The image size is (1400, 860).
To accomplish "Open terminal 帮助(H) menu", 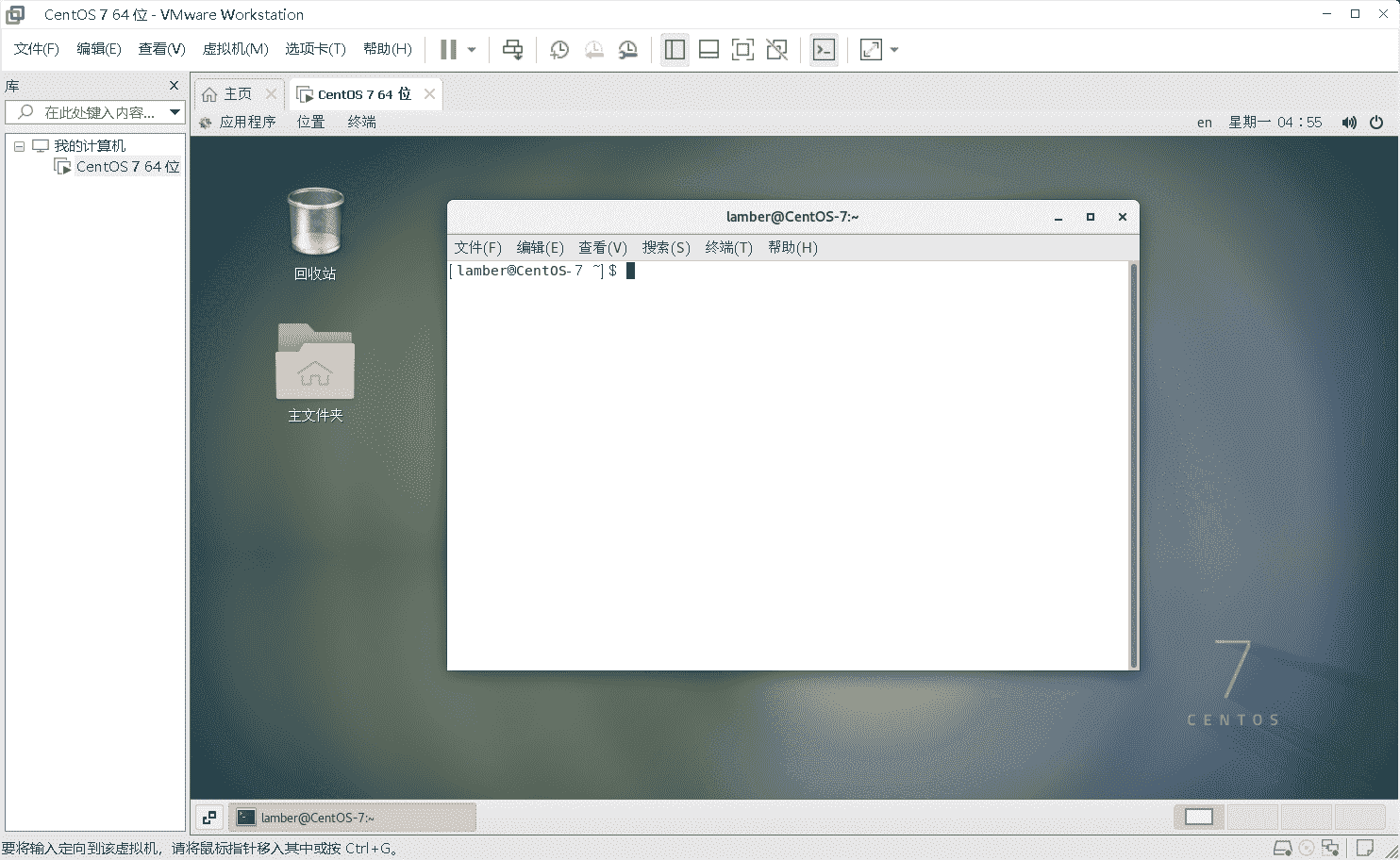I will [x=792, y=248].
